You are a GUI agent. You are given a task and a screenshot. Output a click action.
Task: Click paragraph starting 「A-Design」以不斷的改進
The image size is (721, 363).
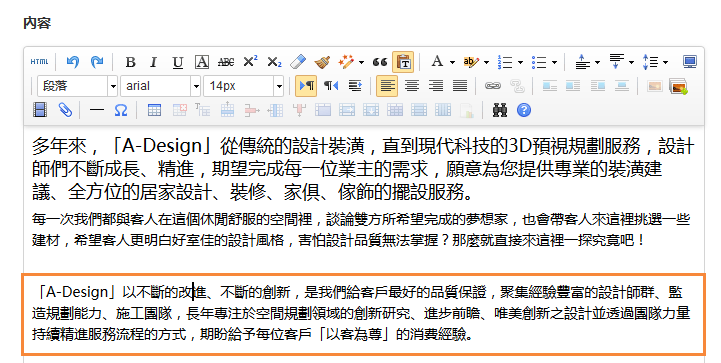[360, 313]
